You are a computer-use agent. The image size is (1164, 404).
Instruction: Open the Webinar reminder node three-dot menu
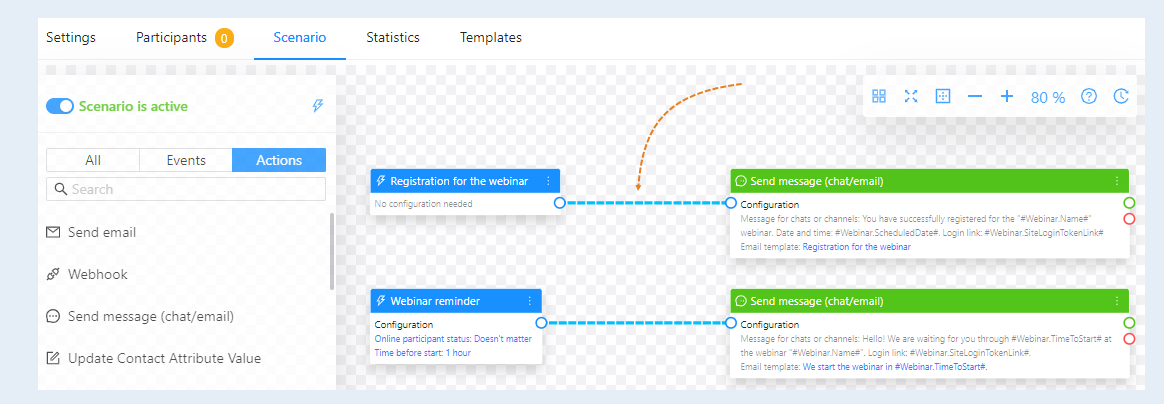click(x=529, y=302)
